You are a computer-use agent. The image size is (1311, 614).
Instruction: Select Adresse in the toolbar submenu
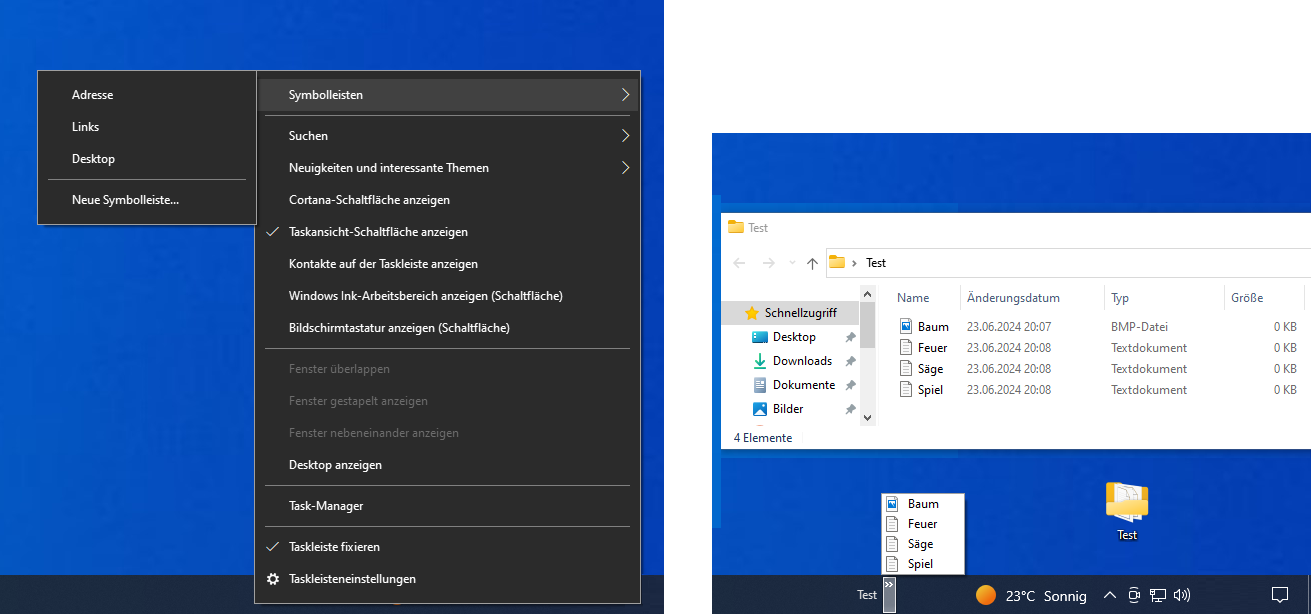[147, 95]
